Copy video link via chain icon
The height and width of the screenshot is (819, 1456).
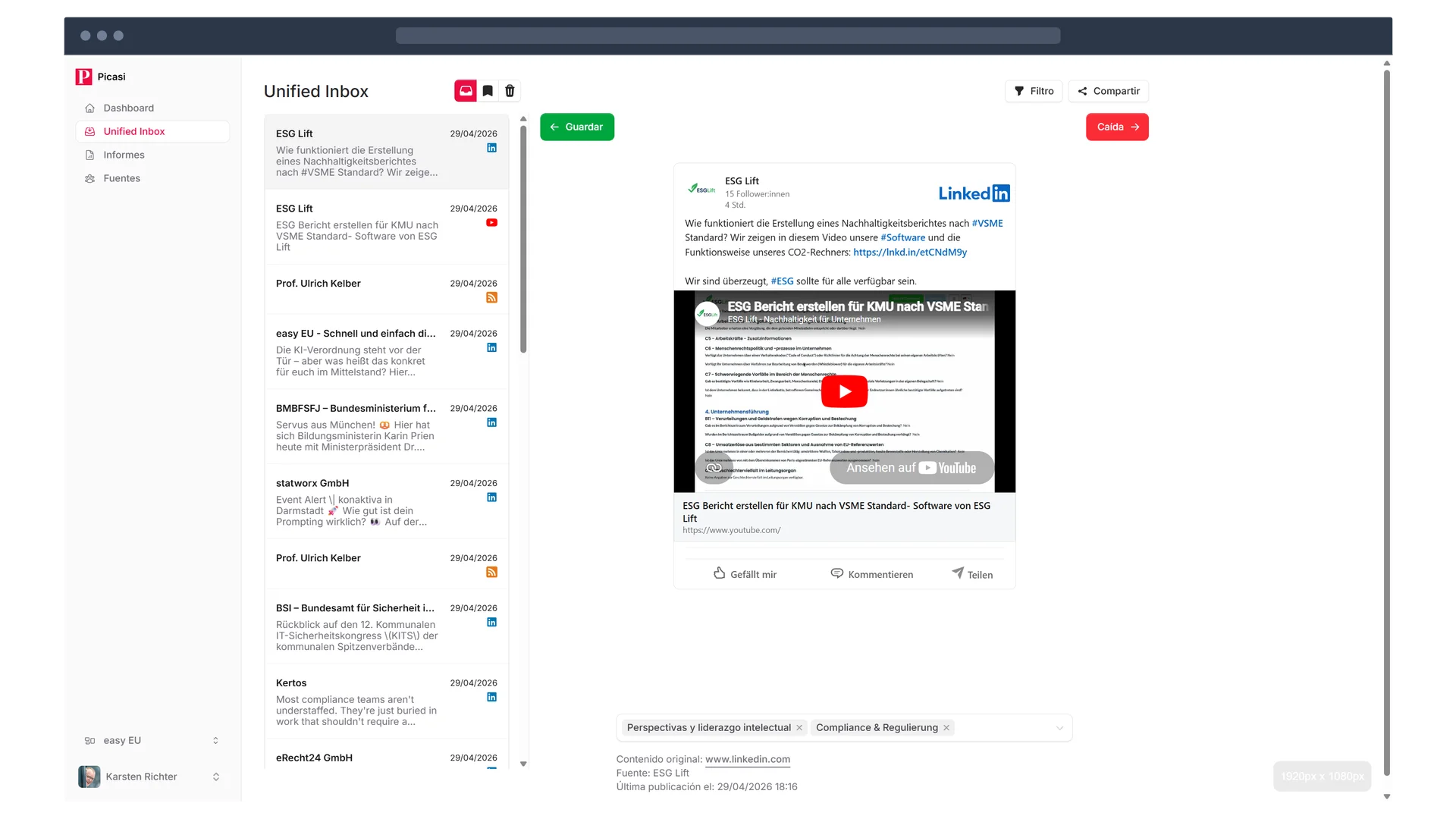coord(714,468)
